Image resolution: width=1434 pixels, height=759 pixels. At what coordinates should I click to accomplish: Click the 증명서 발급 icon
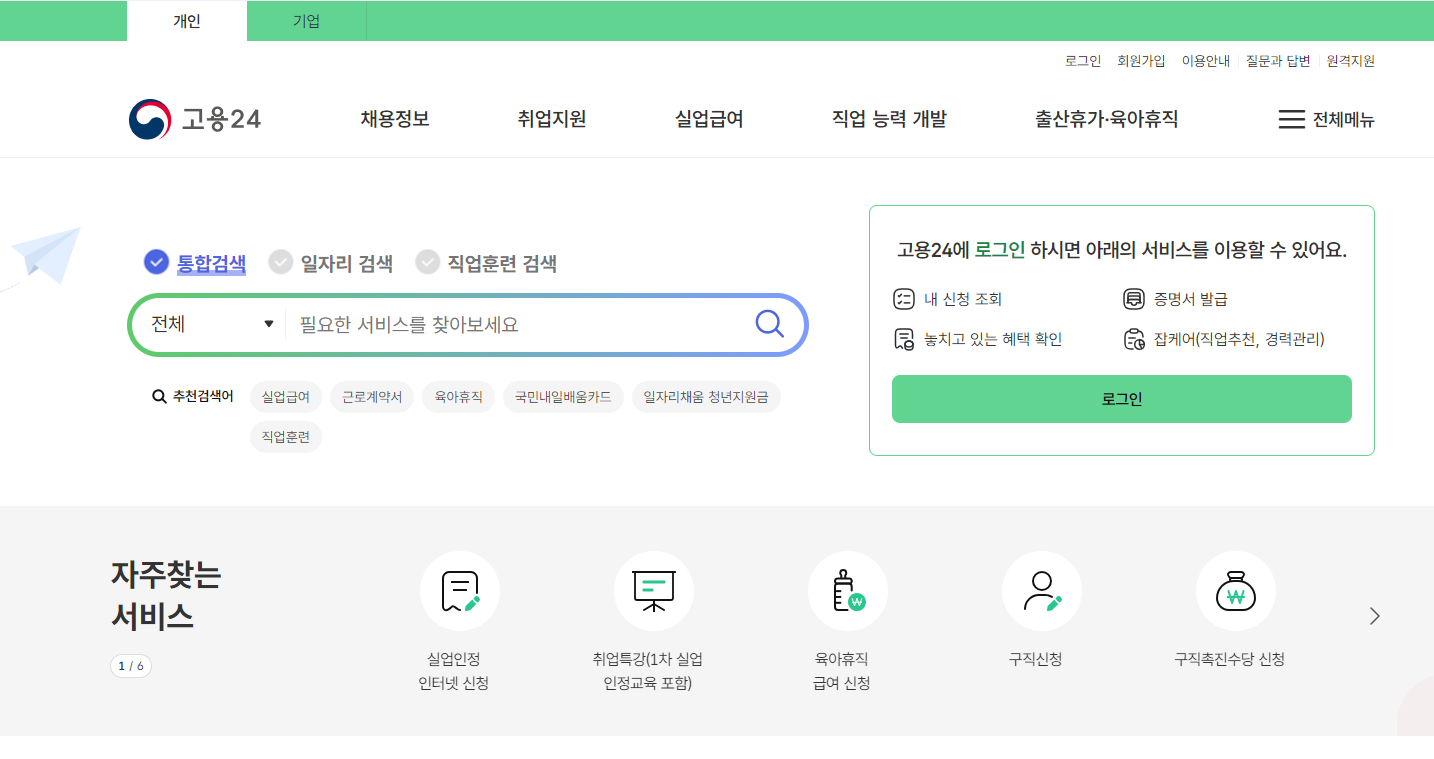point(1133,299)
